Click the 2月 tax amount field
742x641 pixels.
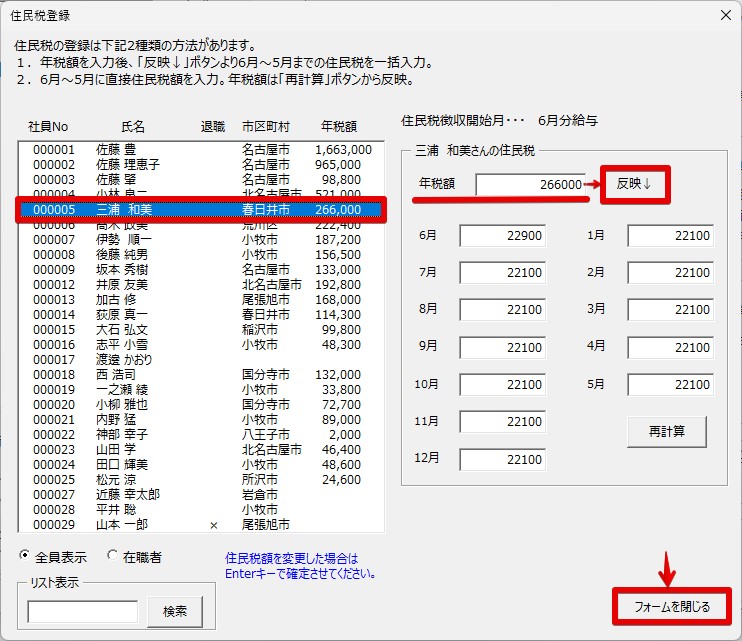point(671,272)
